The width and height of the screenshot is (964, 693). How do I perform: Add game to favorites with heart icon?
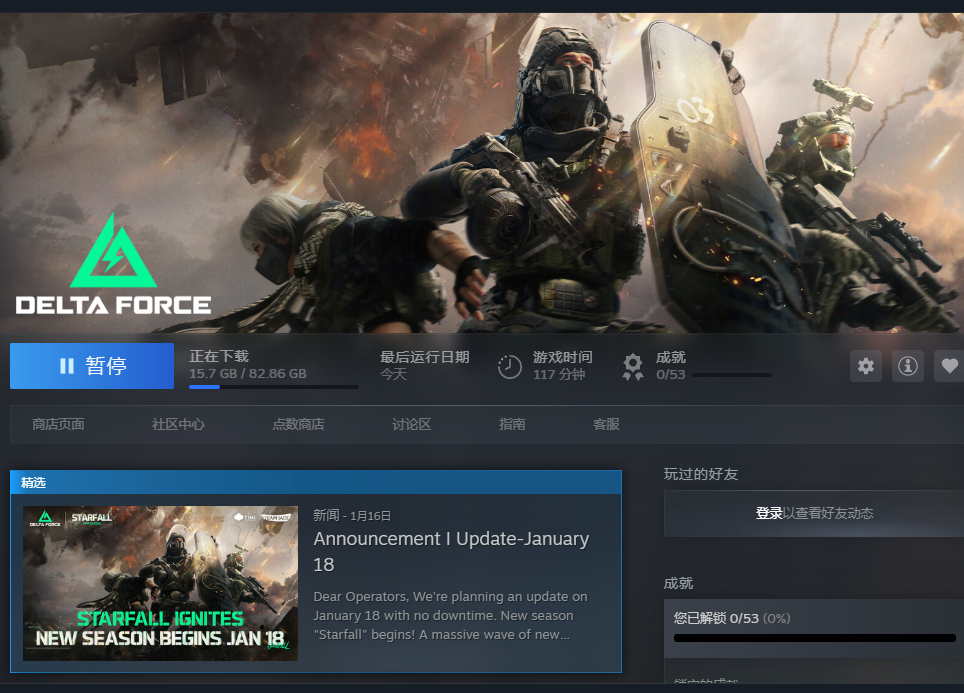[x=949, y=366]
